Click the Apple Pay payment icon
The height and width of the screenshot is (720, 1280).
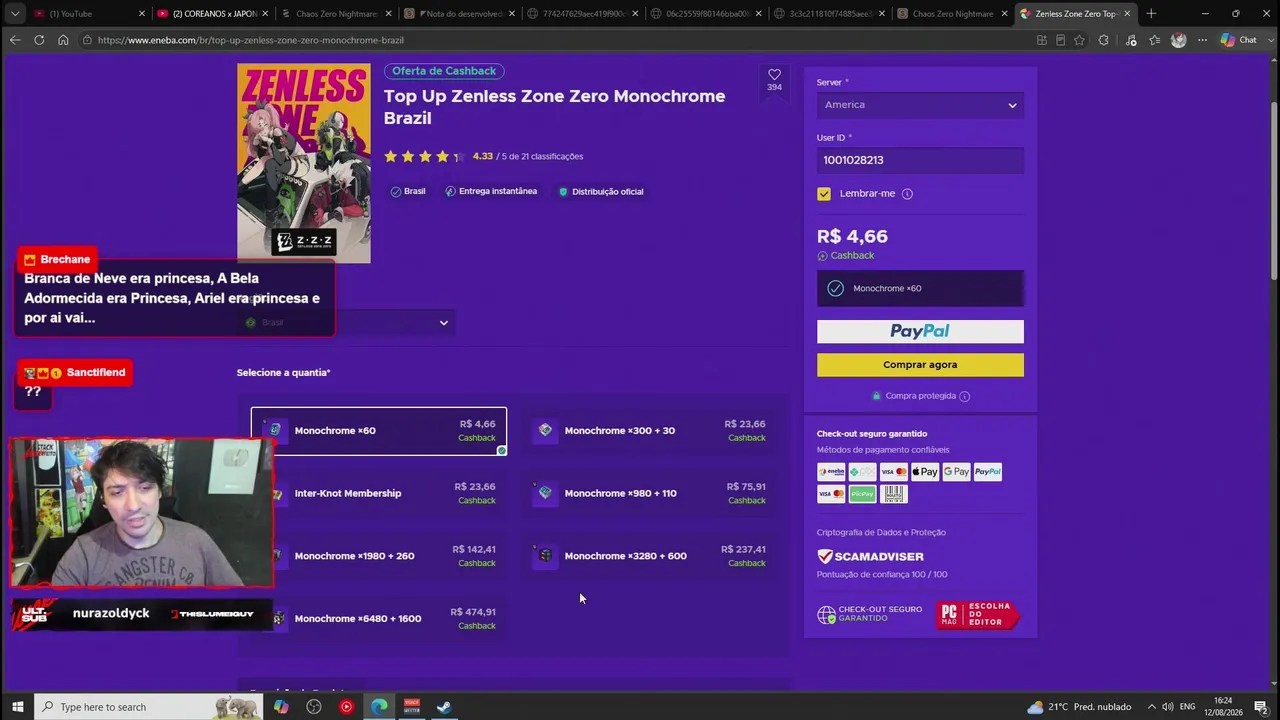pyautogui.click(x=925, y=472)
